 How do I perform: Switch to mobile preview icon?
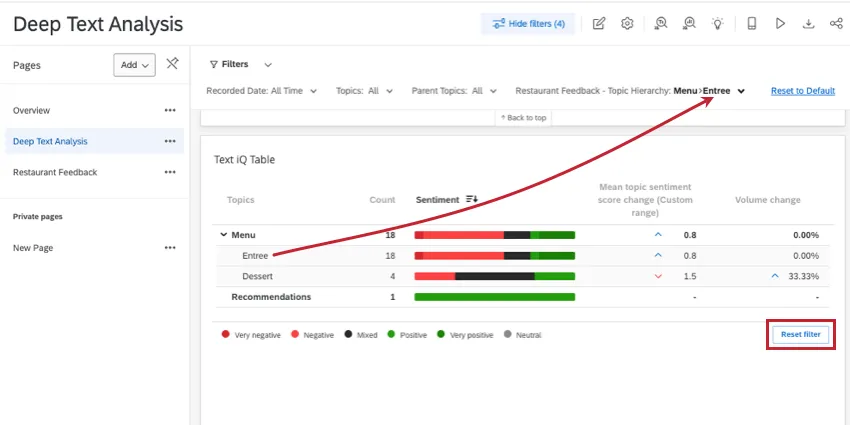[x=752, y=23]
